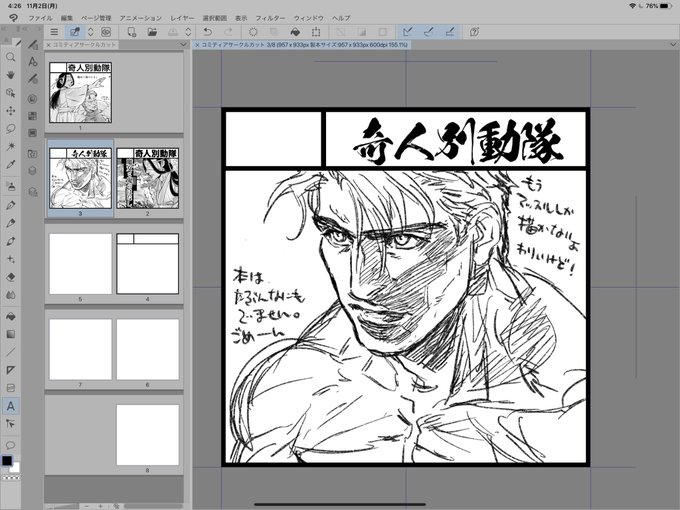
Task: Click the Open file folder icon
Action: click(152, 32)
